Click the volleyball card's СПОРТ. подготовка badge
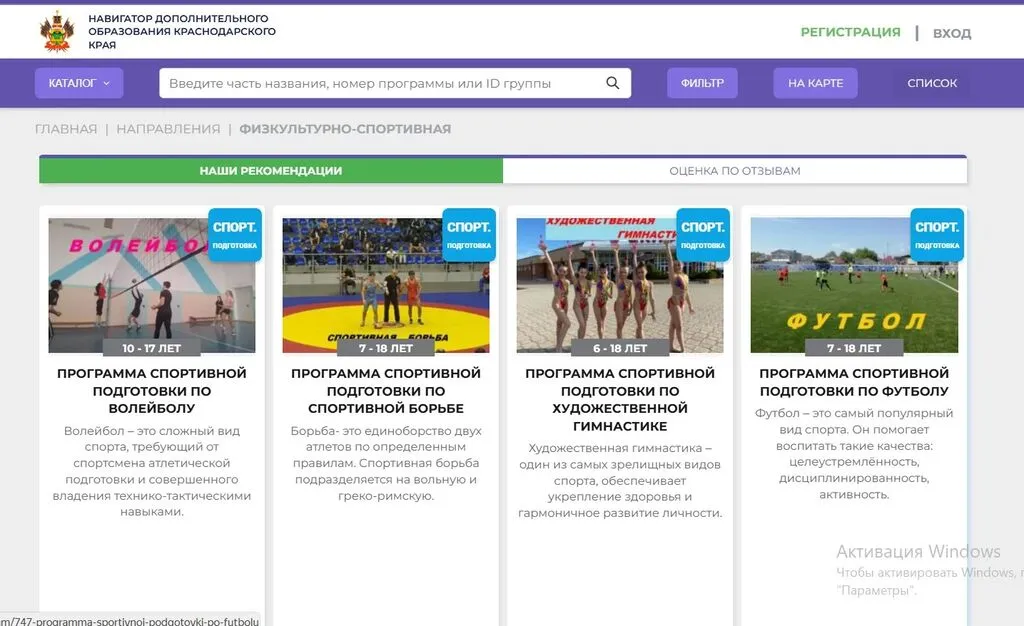 pyautogui.click(x=235, y=235)
